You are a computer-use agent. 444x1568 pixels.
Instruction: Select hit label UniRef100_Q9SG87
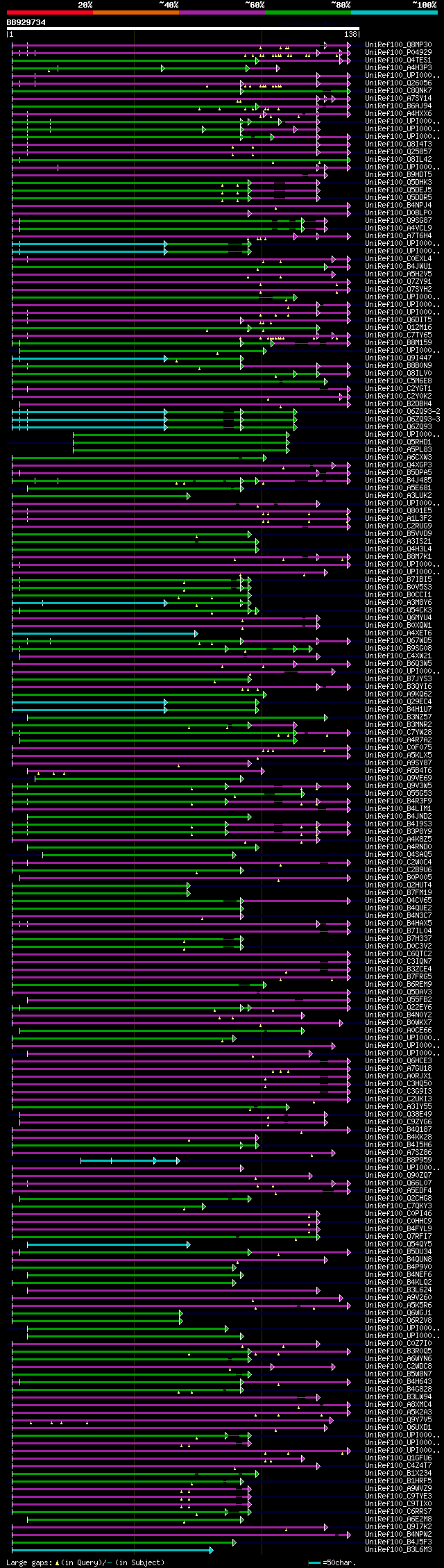[398, 220]
